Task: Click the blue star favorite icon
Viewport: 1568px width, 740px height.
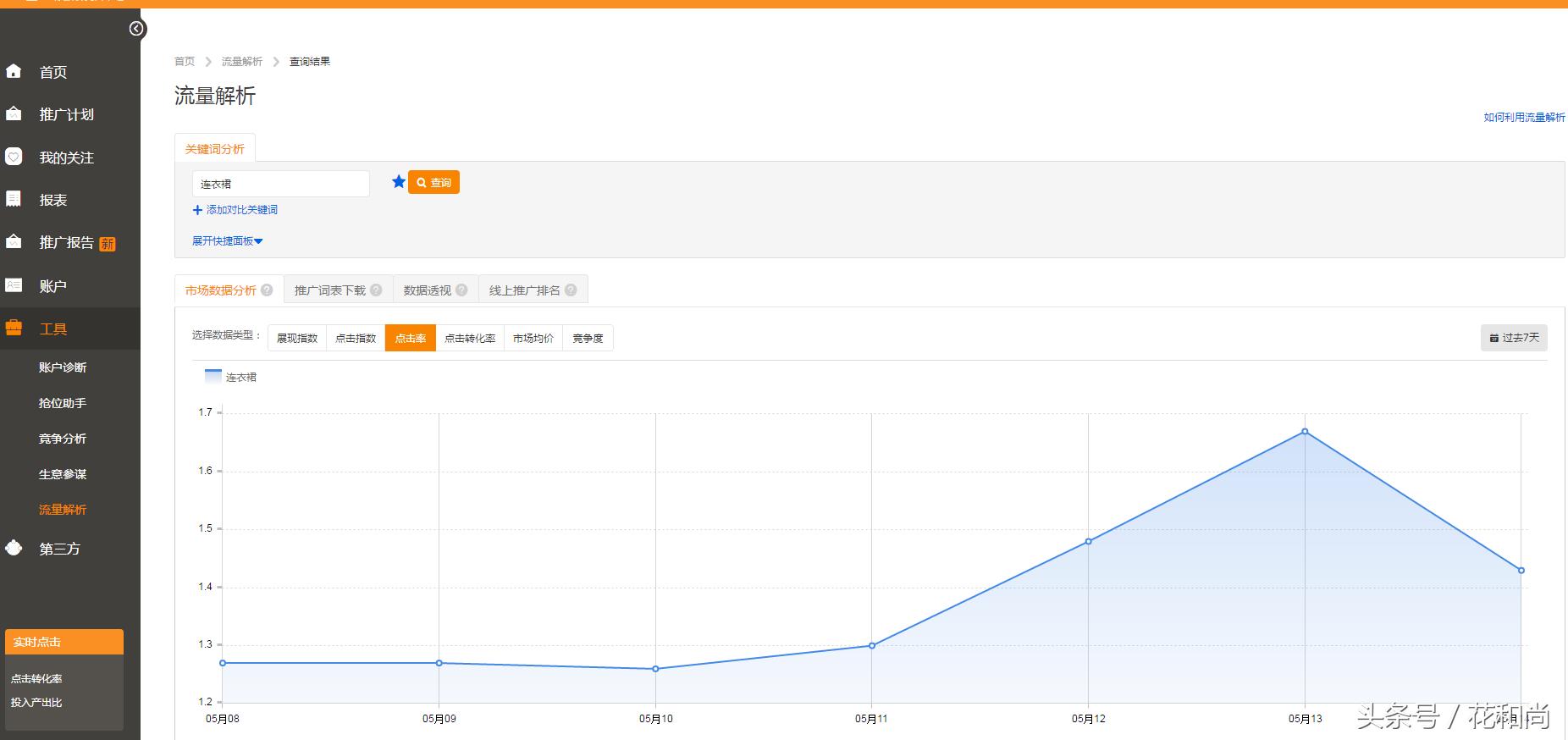Action: pos(399,182)
